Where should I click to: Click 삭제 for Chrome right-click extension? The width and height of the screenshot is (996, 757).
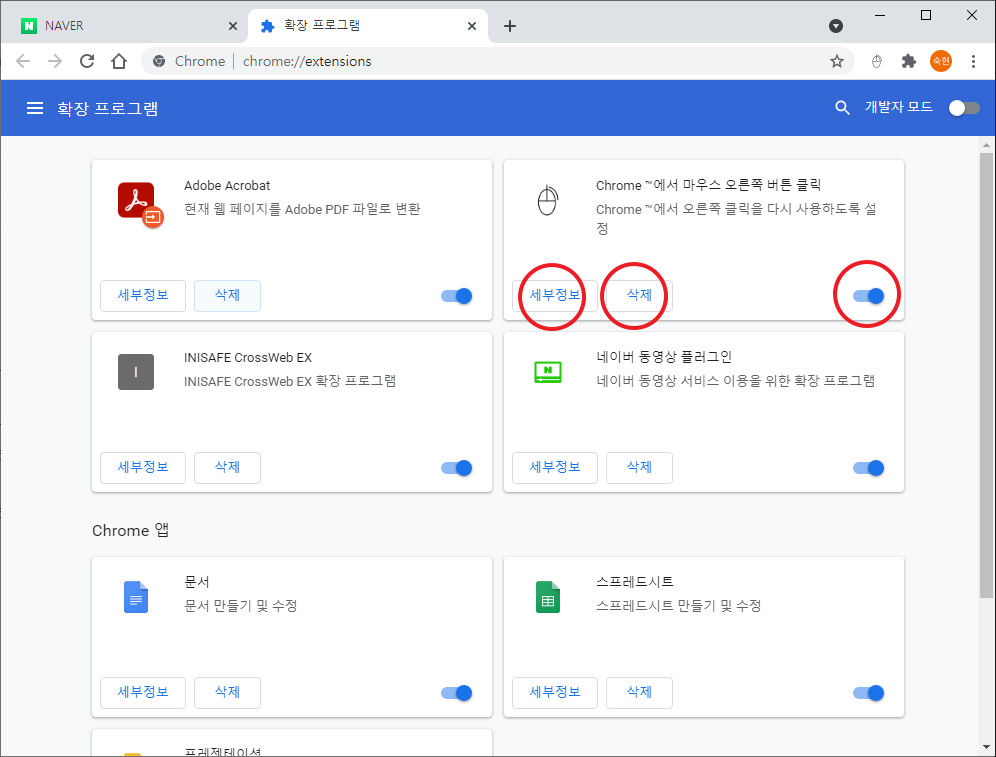pyautogui.click(x=639, y=296)
